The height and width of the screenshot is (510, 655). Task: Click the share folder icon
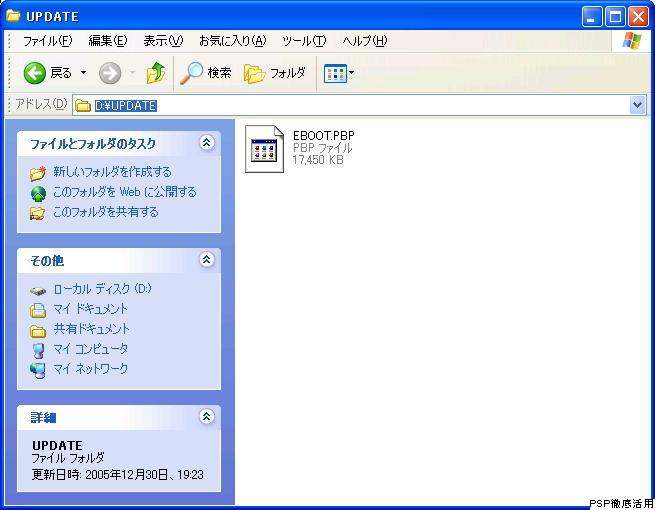pos(38,213)
